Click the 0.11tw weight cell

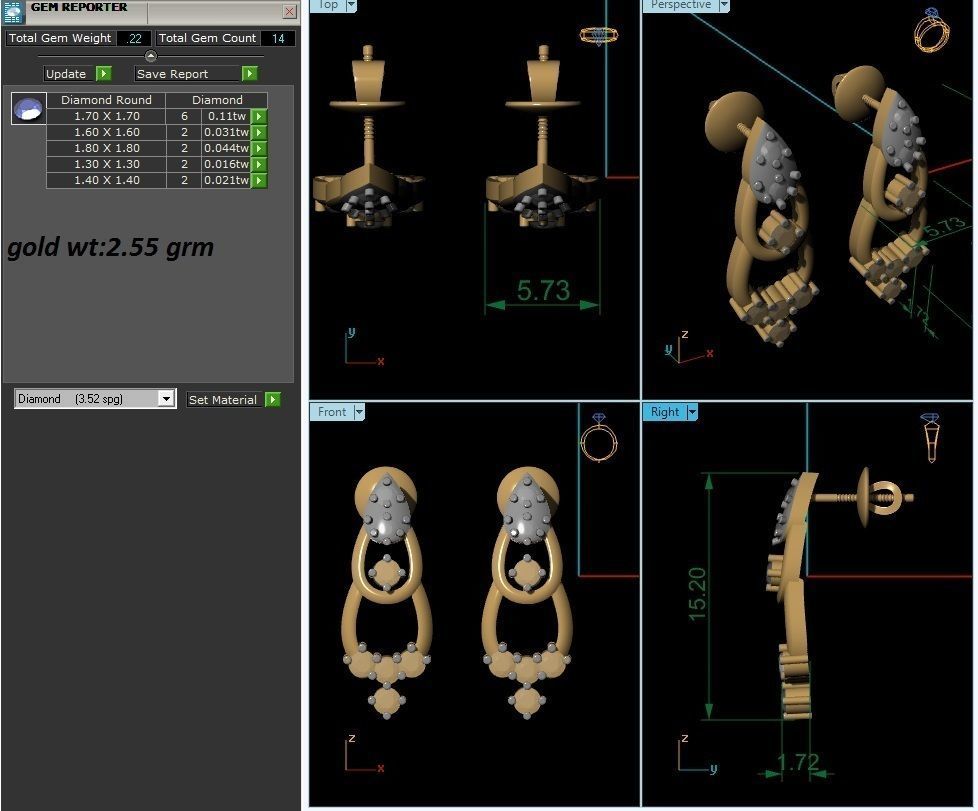226,116
